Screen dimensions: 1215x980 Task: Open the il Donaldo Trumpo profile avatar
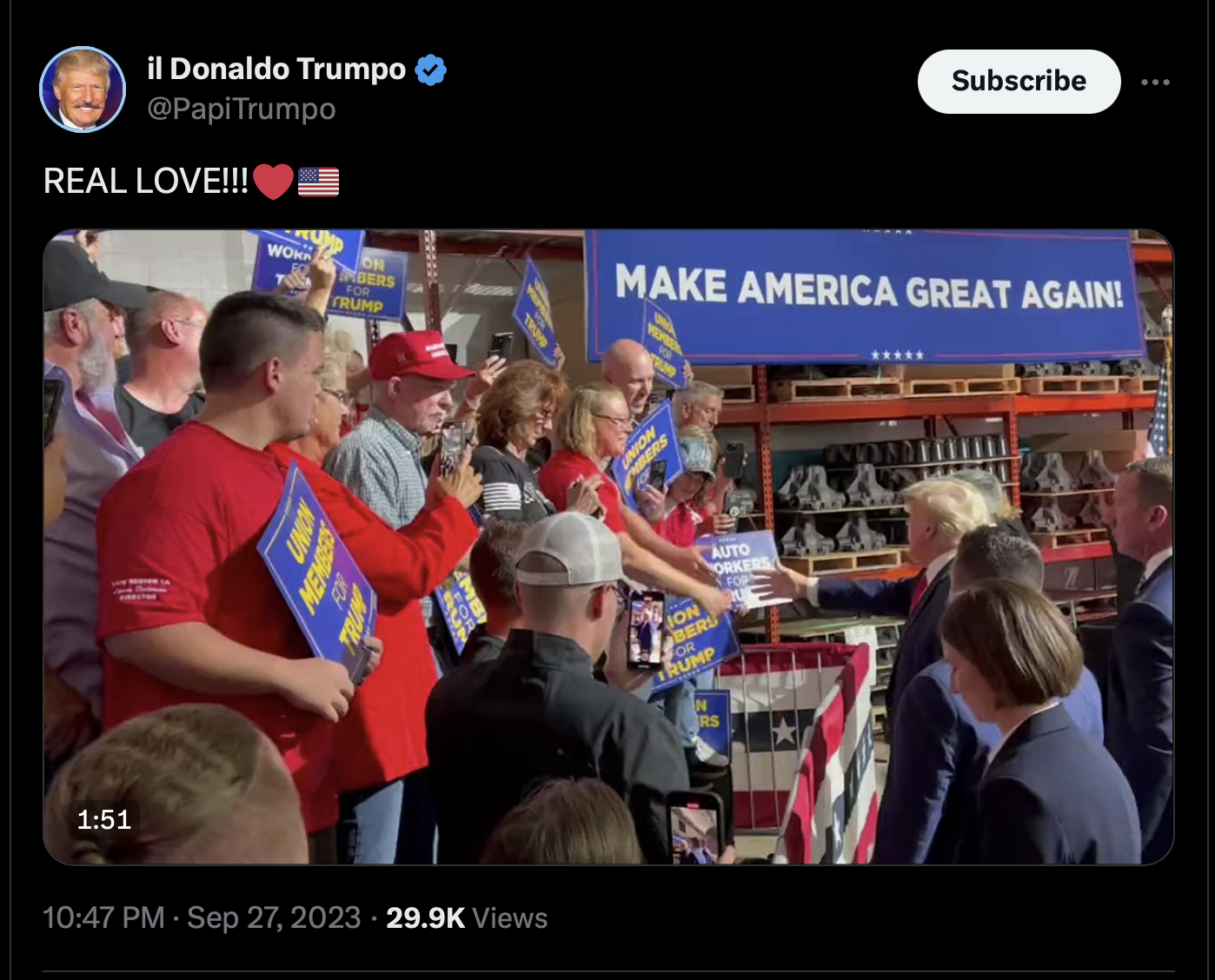[x=83, y=89]
